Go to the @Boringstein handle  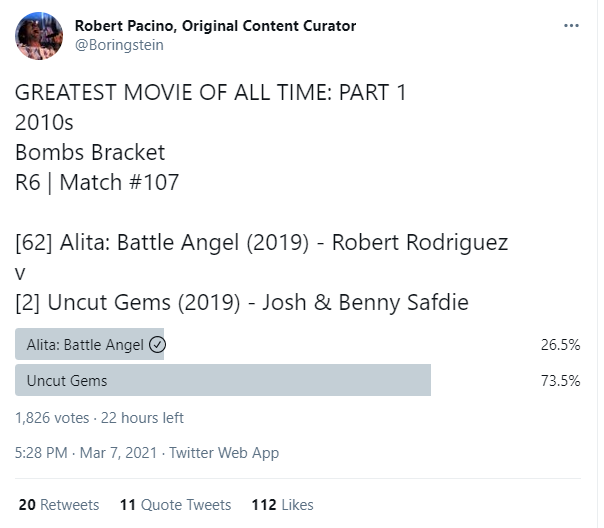tap(119, 45)
